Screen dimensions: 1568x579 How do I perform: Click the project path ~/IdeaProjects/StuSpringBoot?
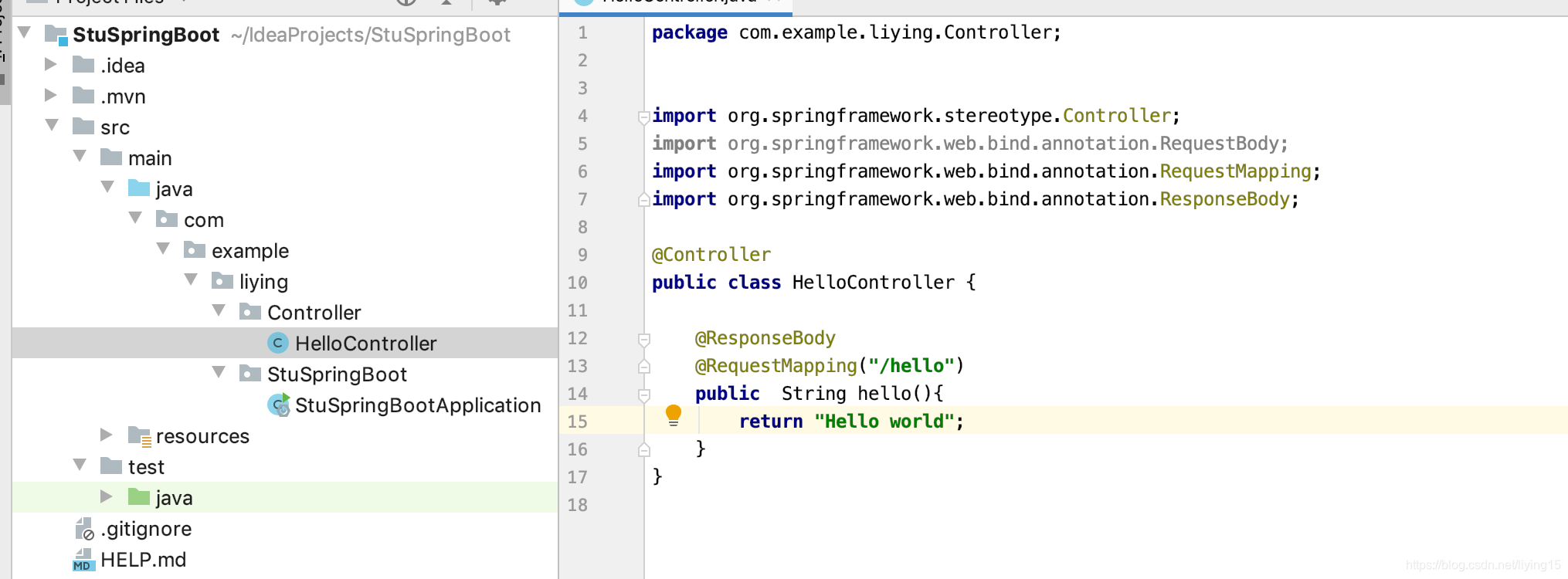tap(371, 35)
